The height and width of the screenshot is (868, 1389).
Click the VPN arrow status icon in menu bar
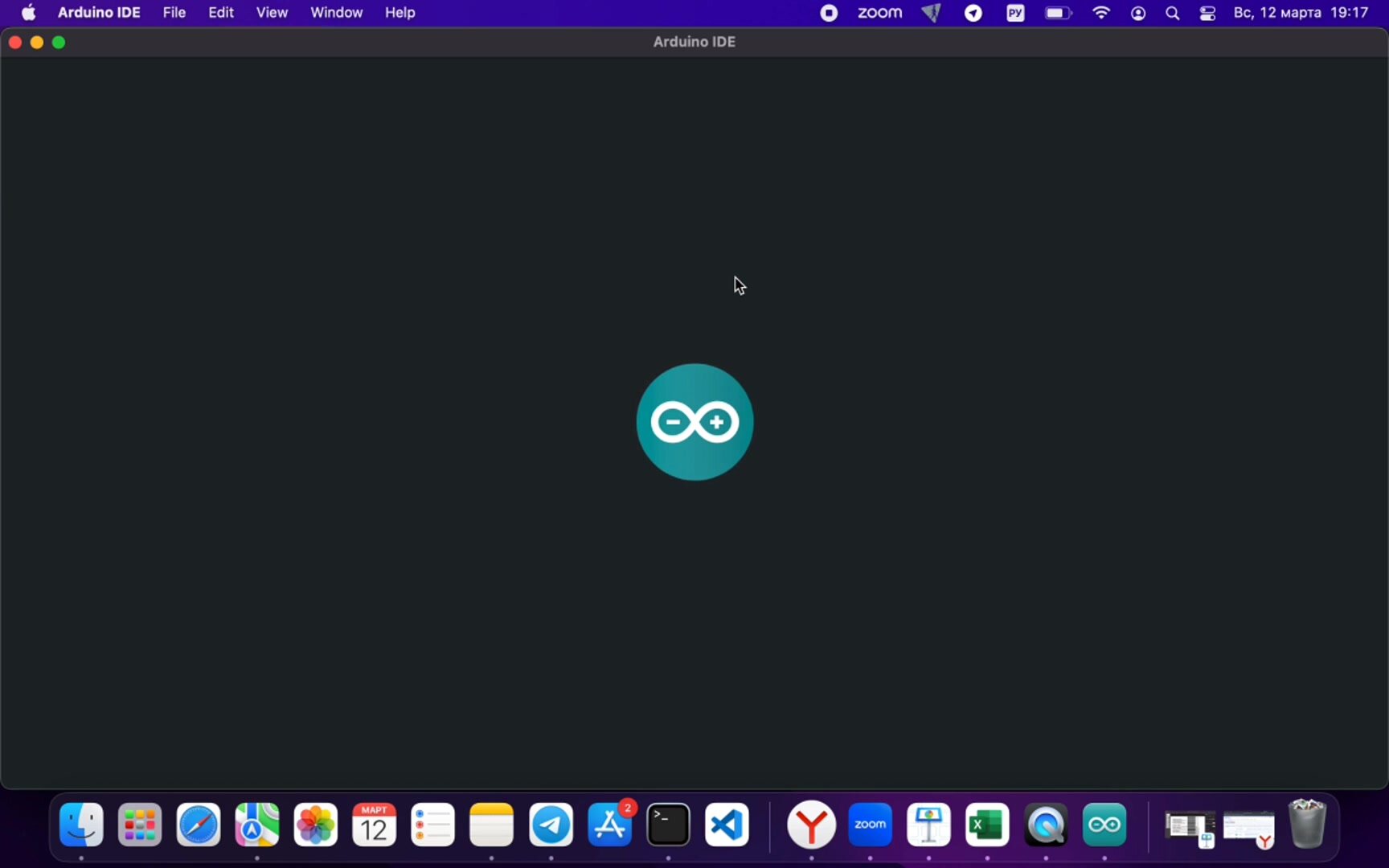coord(932,13)
